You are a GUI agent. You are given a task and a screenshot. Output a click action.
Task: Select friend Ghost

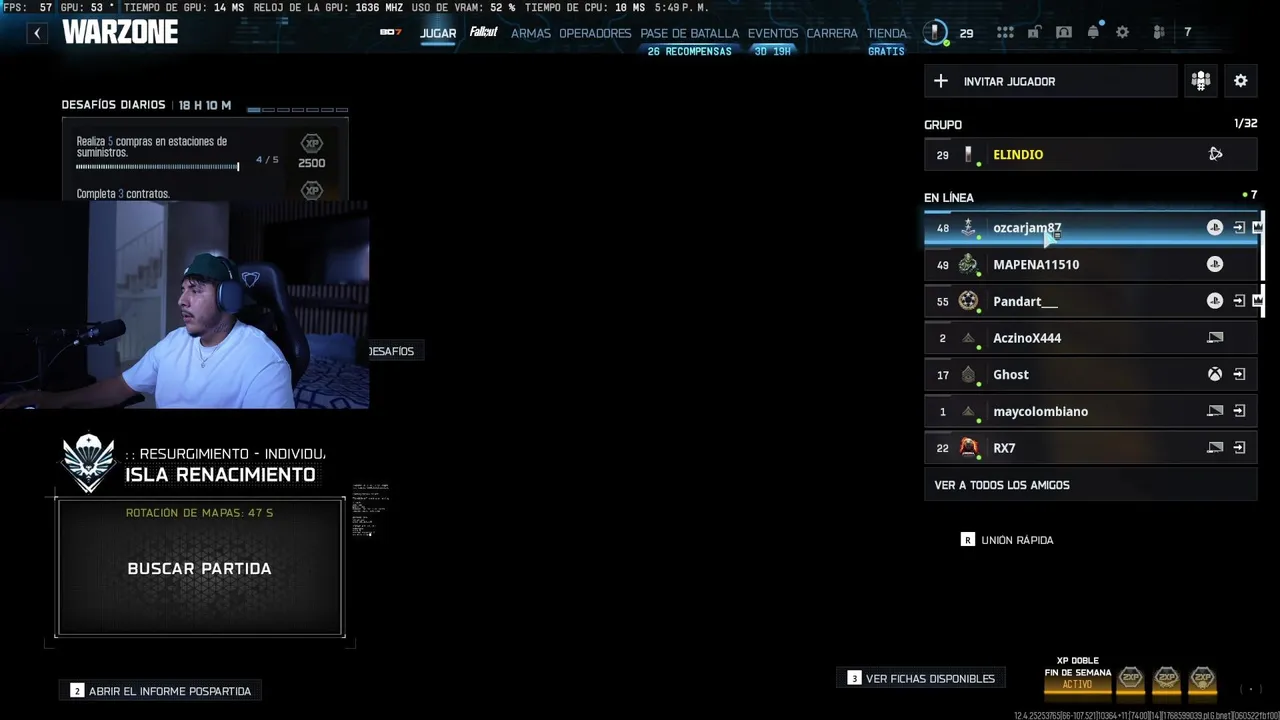click(x=1090, y=375)
